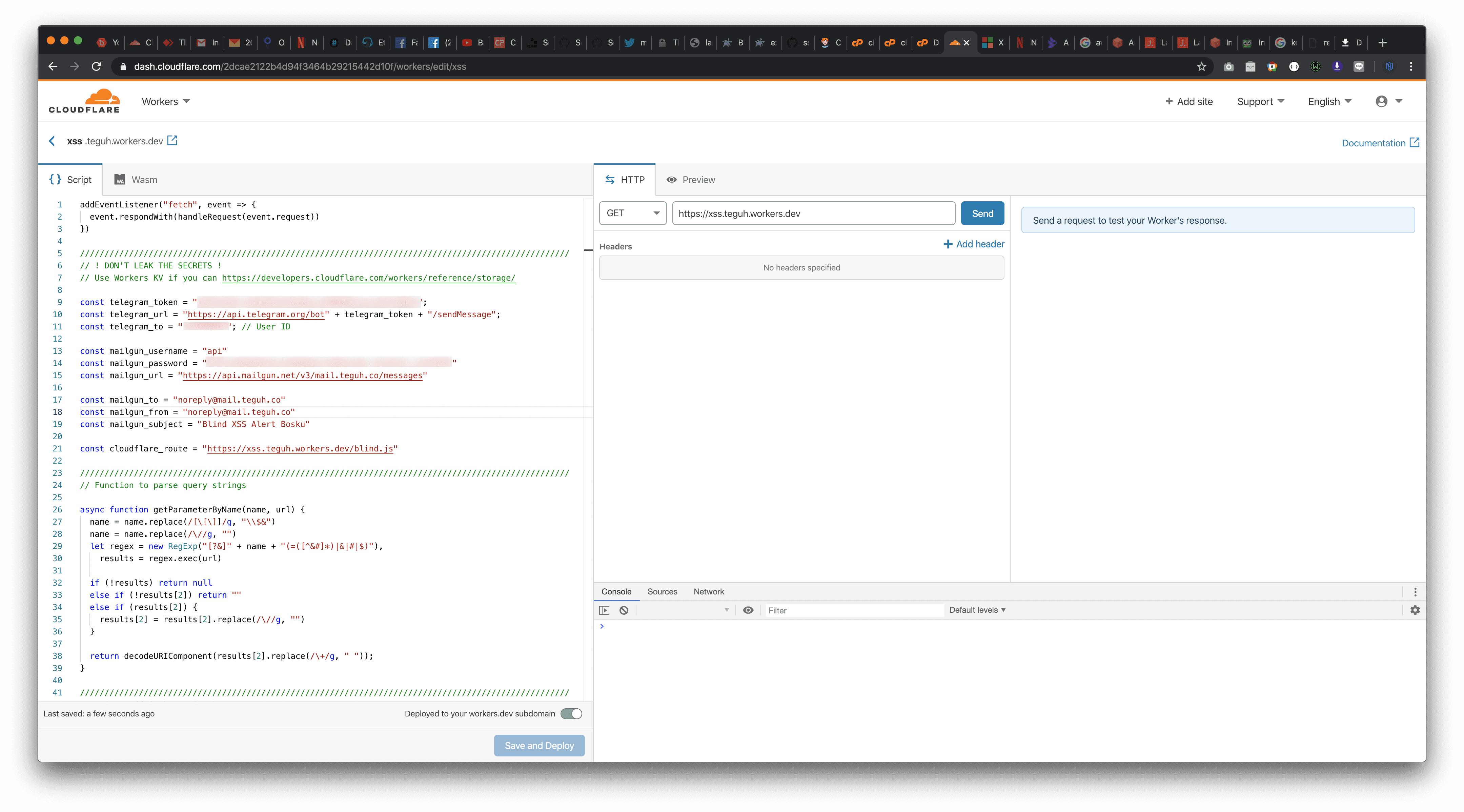The width and height of the screenshot is (1464, 812).
Task: Bookmark the page with the star icon
Action: click(1201, 66)
